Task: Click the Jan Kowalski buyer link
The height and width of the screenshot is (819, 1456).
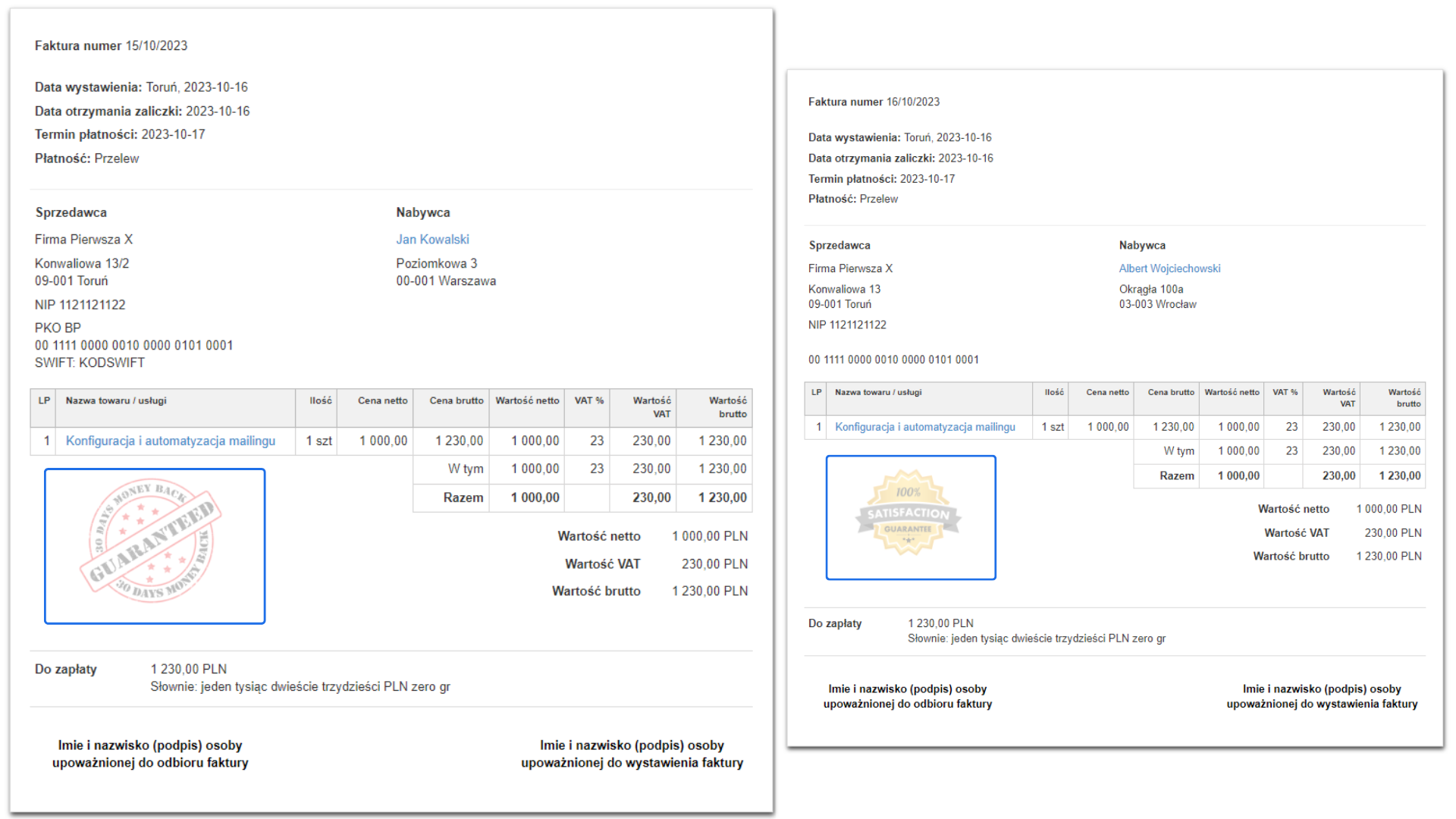Action: 432,240
